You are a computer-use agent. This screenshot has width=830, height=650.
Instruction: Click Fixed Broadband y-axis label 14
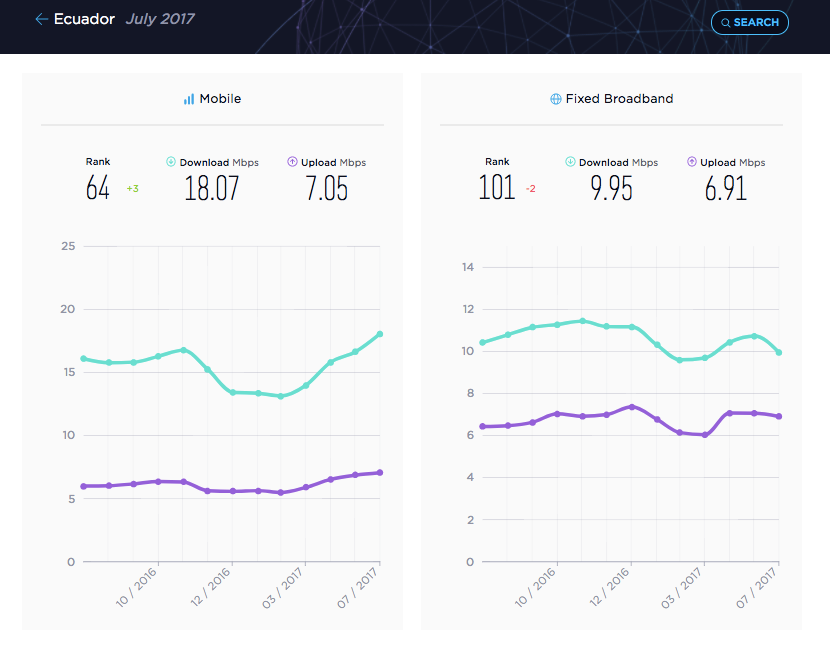(468, 267)
